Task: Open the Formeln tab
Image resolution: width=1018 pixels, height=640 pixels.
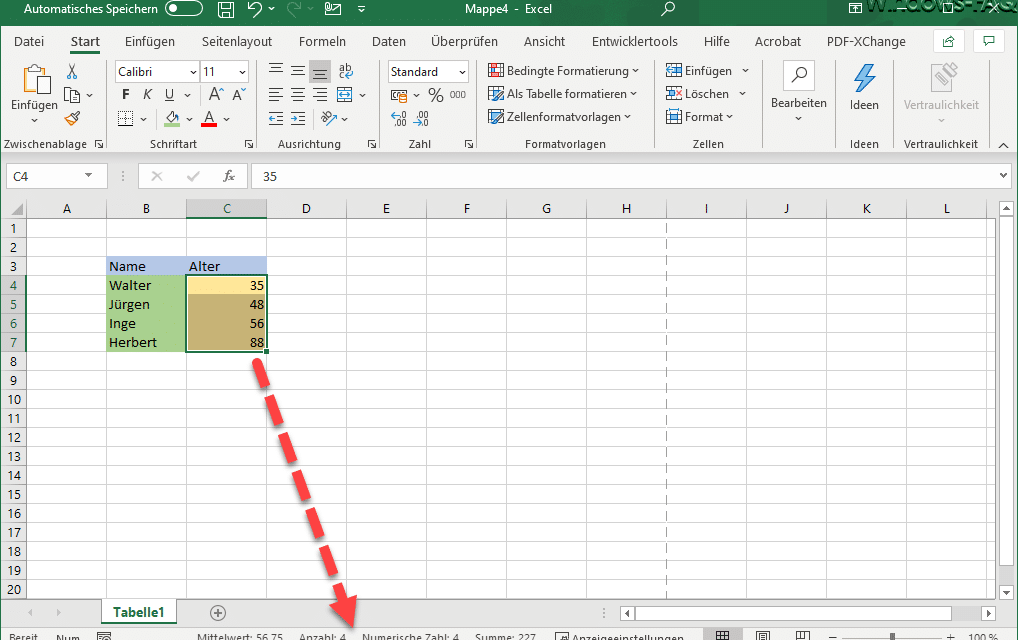Action: point(322,42)
